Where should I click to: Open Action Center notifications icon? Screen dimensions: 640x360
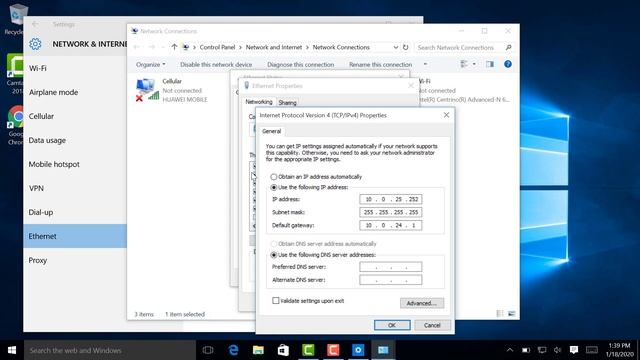(x=574, y=350)
